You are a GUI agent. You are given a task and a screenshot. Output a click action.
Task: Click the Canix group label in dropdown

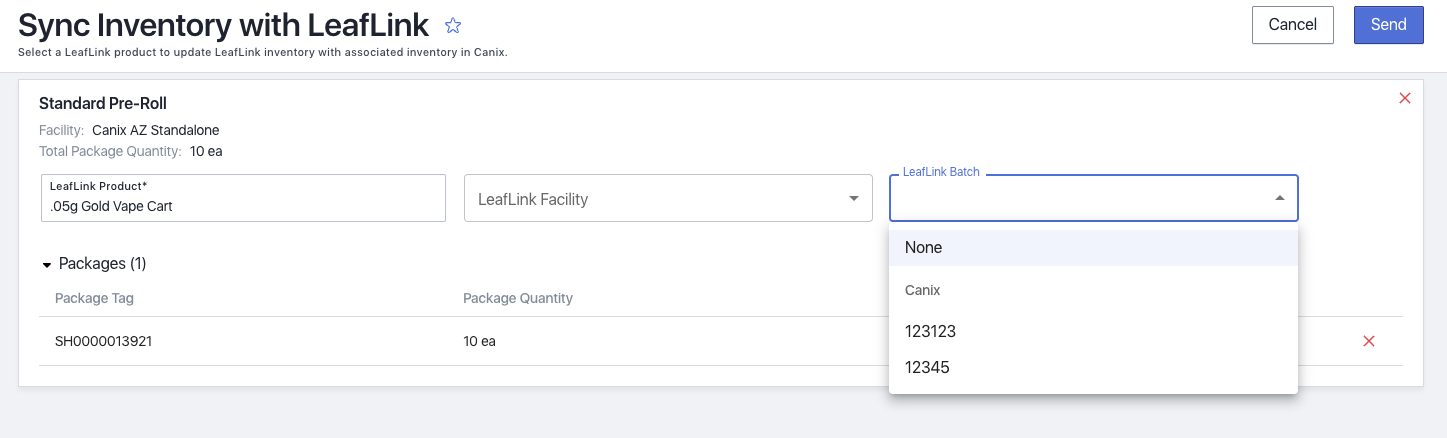[922, 290]
